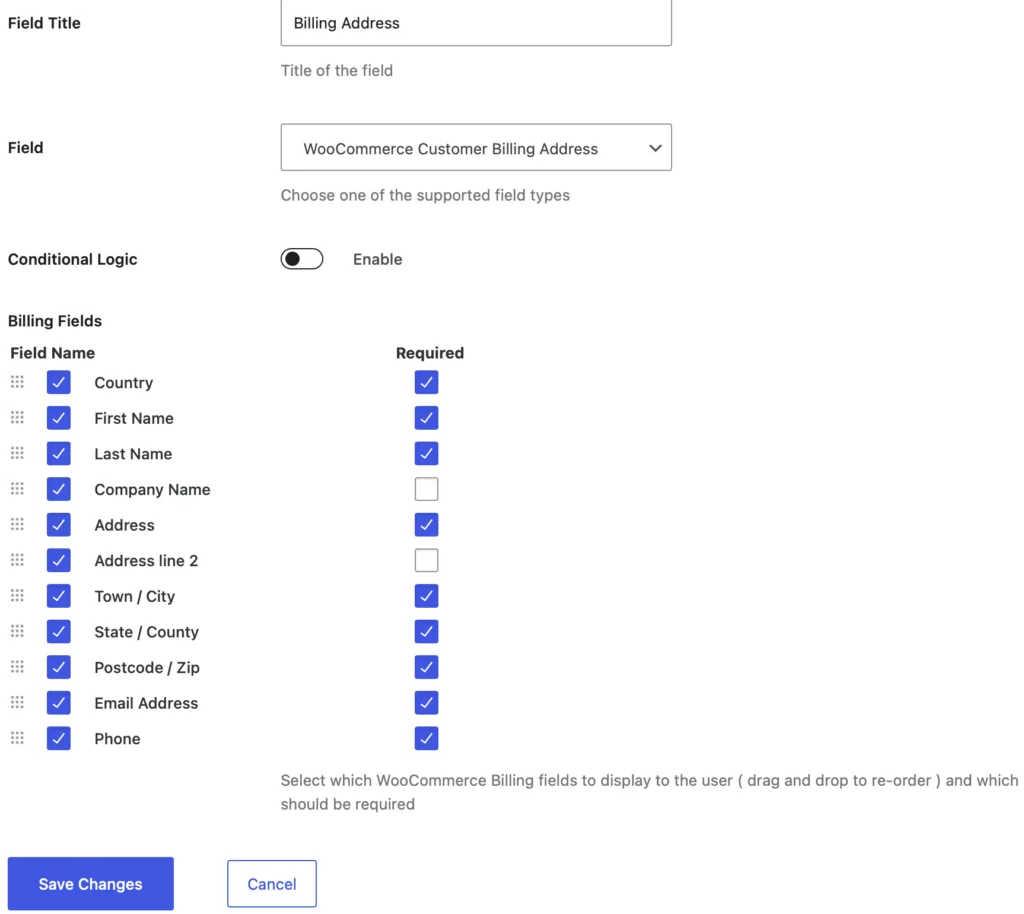Make Email Address not required

click(x=426, y=702)
